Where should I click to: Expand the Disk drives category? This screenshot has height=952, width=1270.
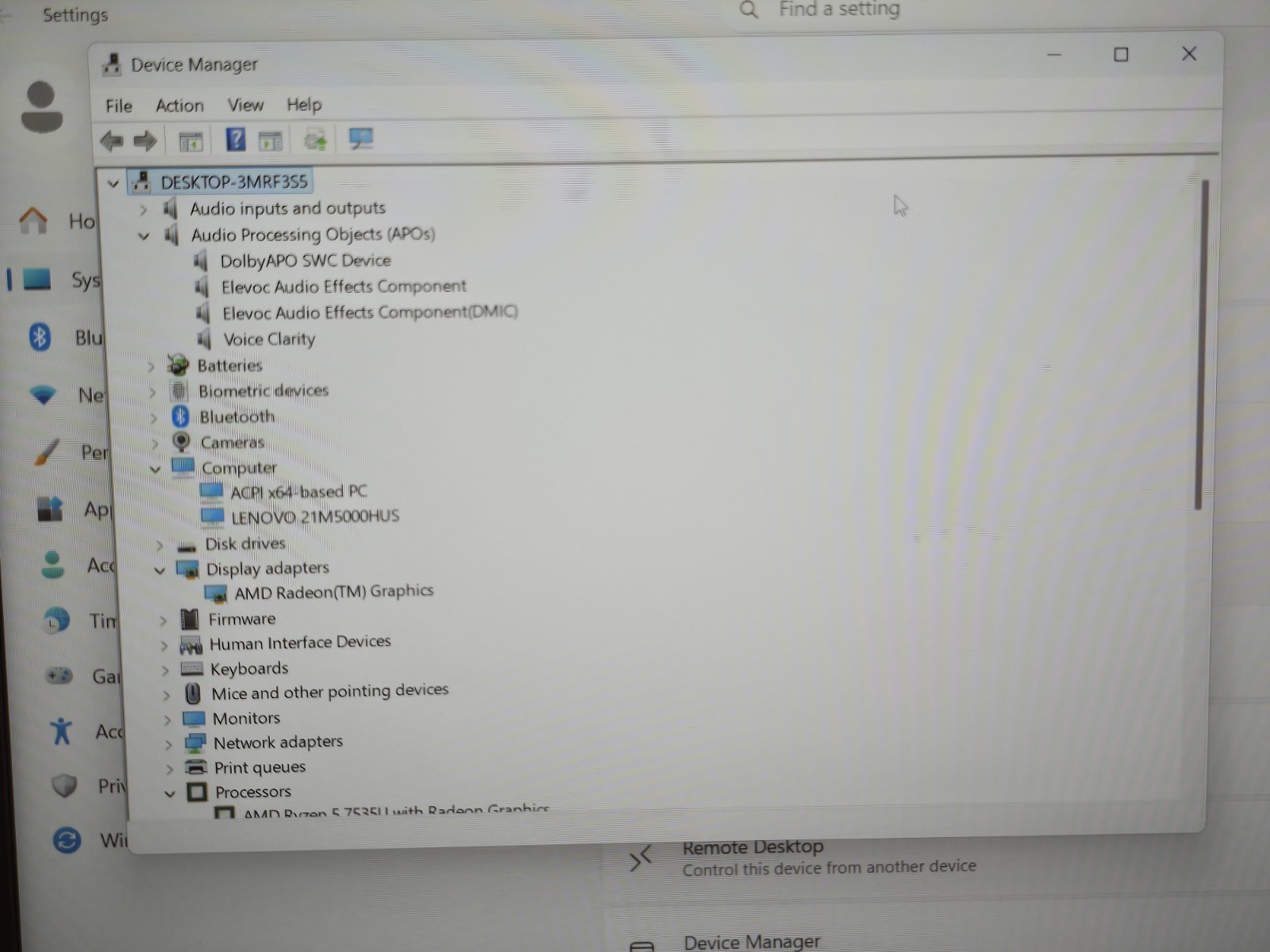159,545
